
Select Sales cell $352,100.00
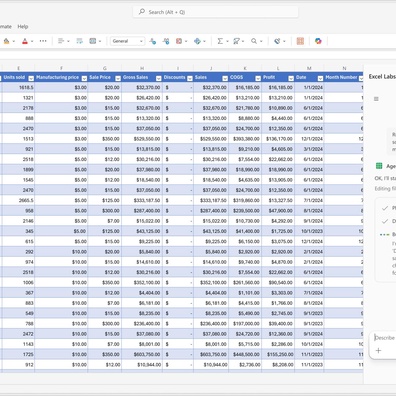(x=211, y=282)
